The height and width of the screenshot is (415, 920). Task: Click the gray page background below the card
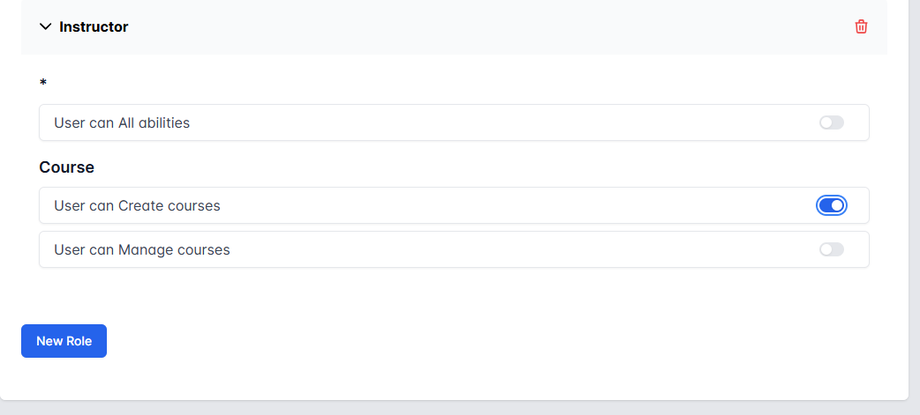(460, 408)
